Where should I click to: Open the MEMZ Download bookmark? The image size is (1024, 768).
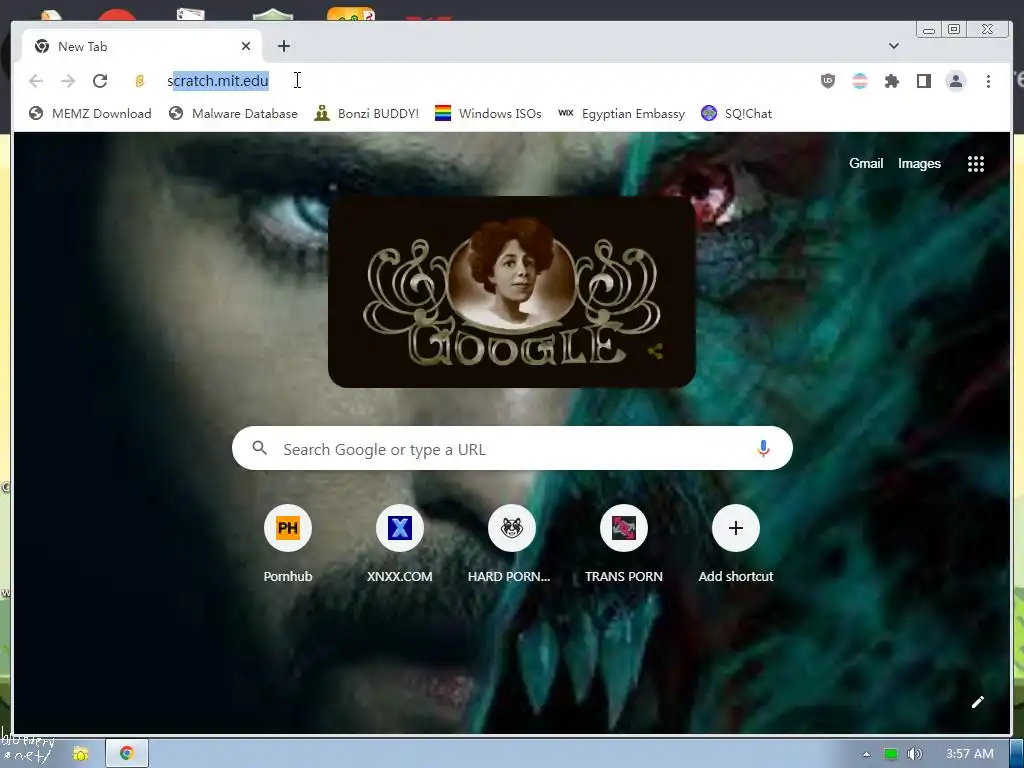(90, 114)
